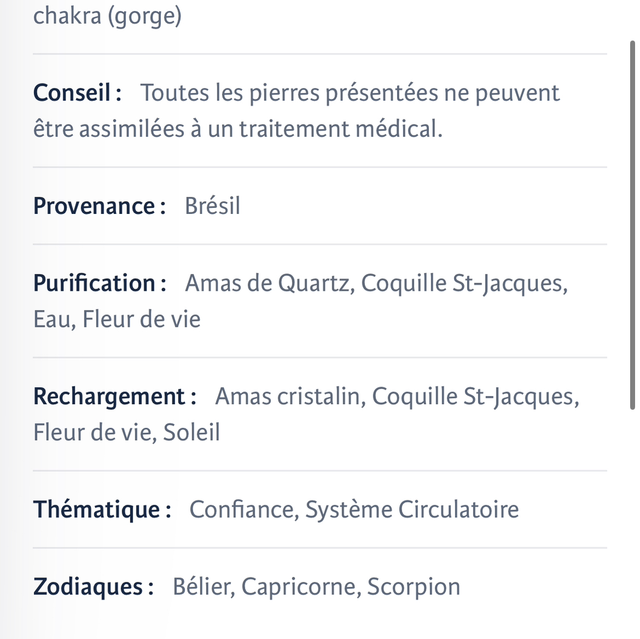Select the "Zodiaques :" label

[x=94, y=587]
